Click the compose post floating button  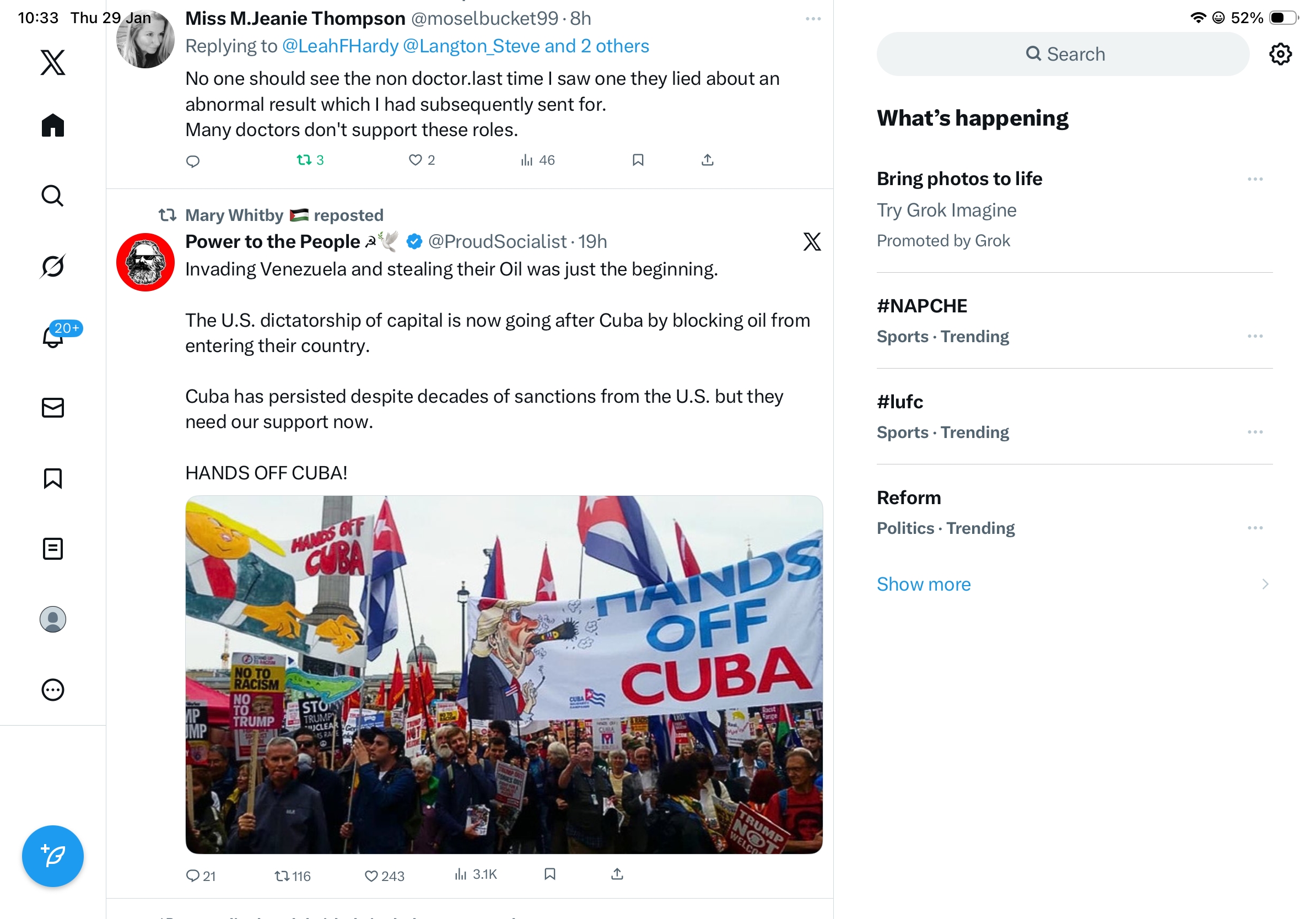click(53, 856)
